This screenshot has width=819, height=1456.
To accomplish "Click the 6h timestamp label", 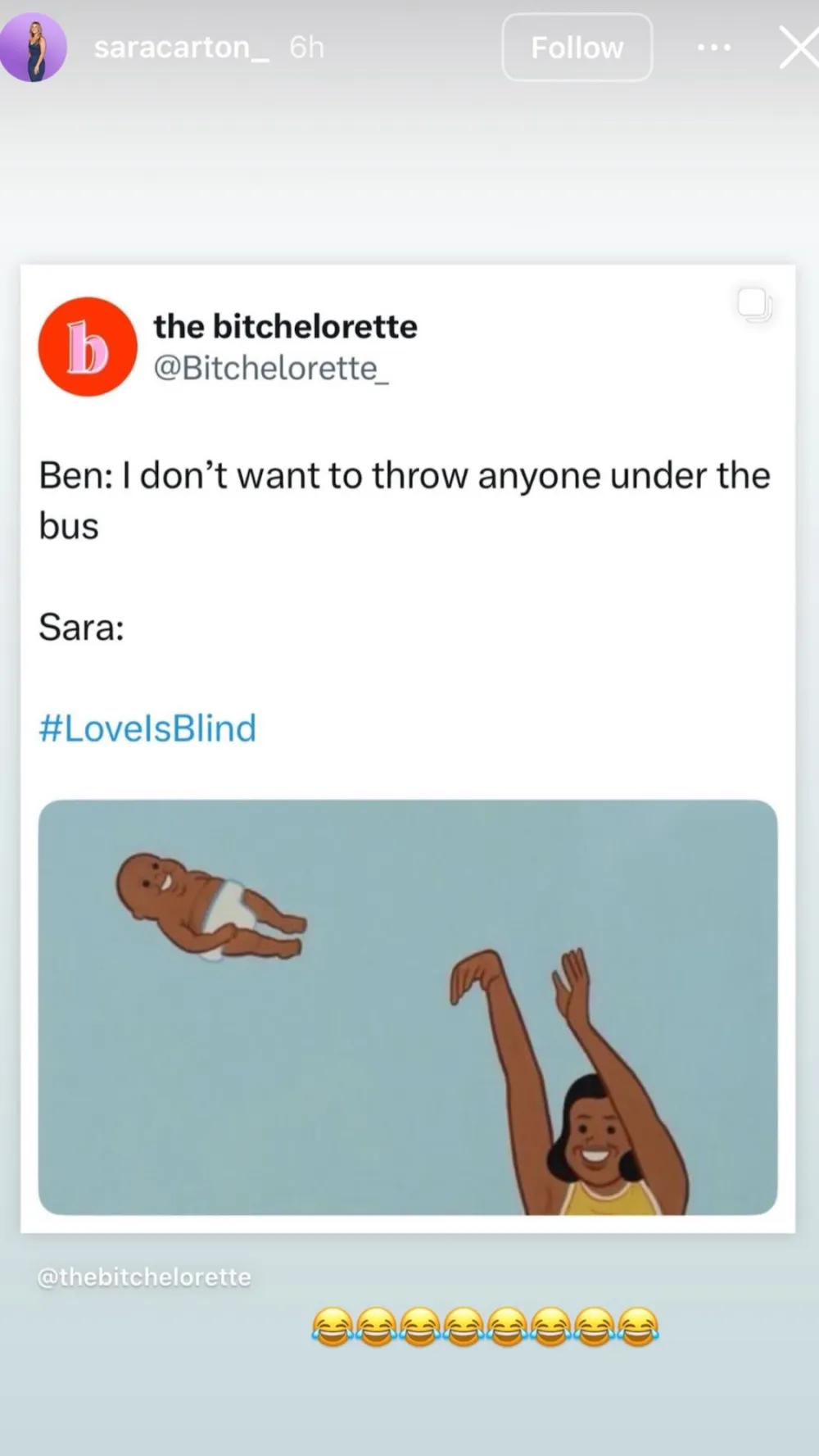I will tap(305, 47).
